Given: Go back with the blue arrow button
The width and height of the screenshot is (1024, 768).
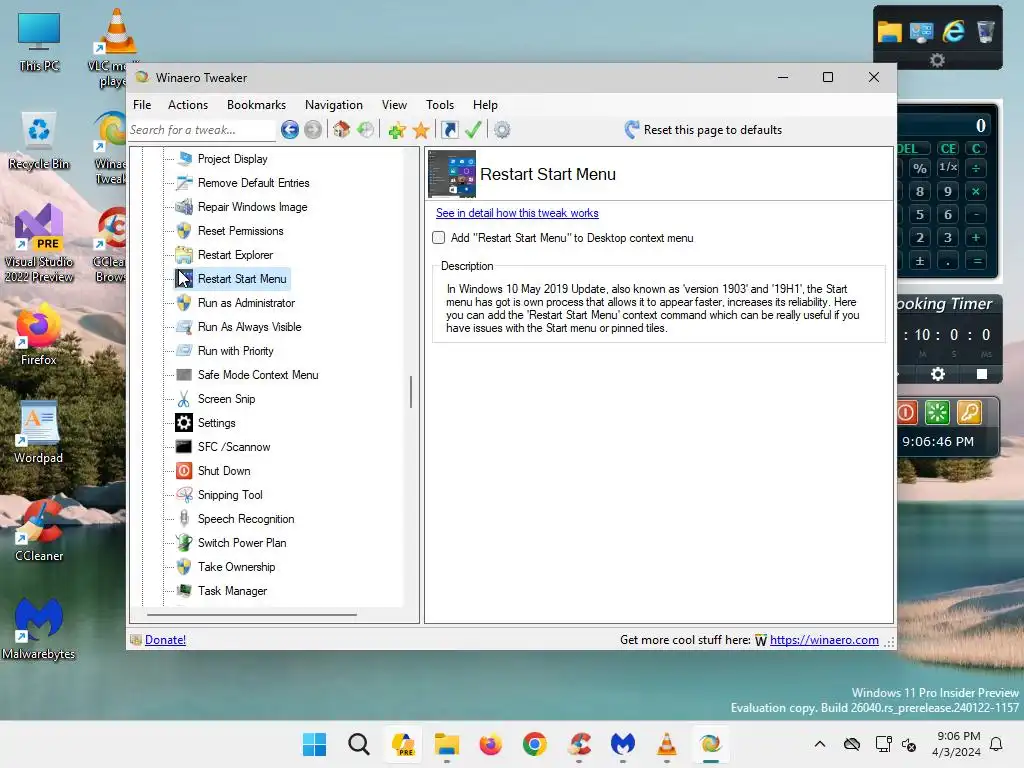Looking at the screenshot, I should tap(290, 130).
